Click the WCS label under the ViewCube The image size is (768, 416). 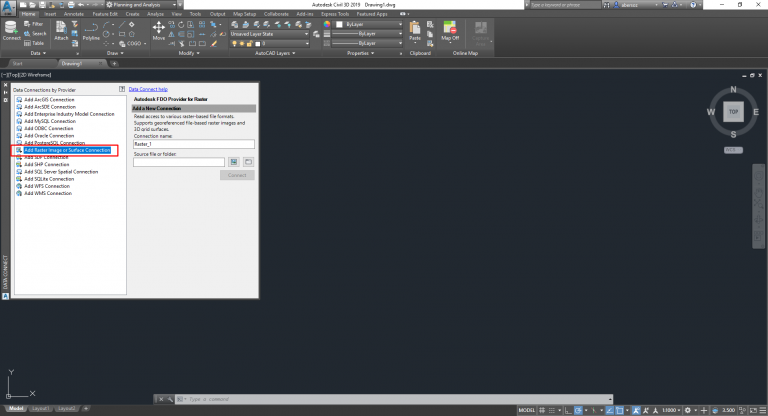733,150
